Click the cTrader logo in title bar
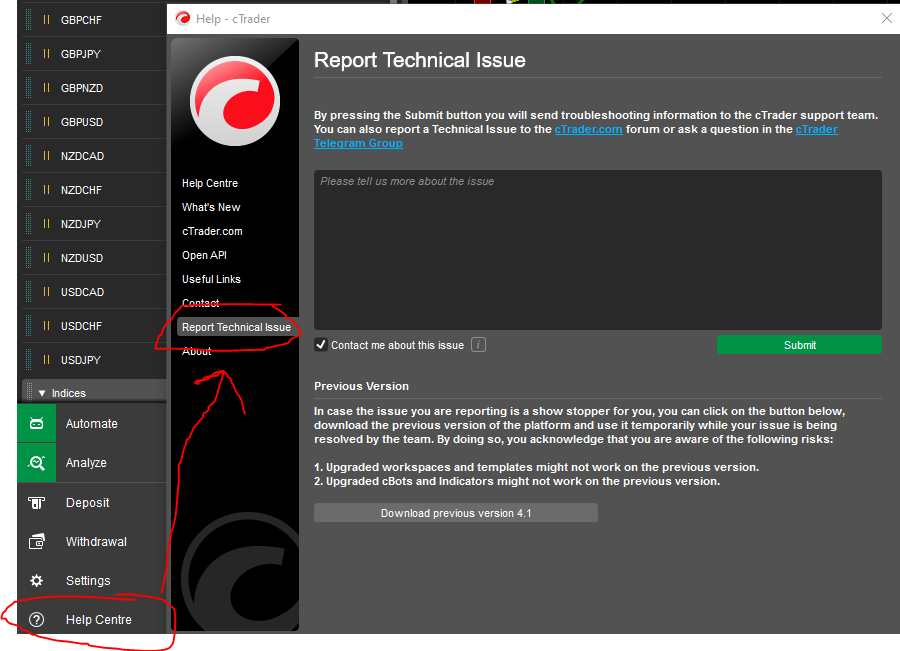900x651 pixels. tap(183, 18)
